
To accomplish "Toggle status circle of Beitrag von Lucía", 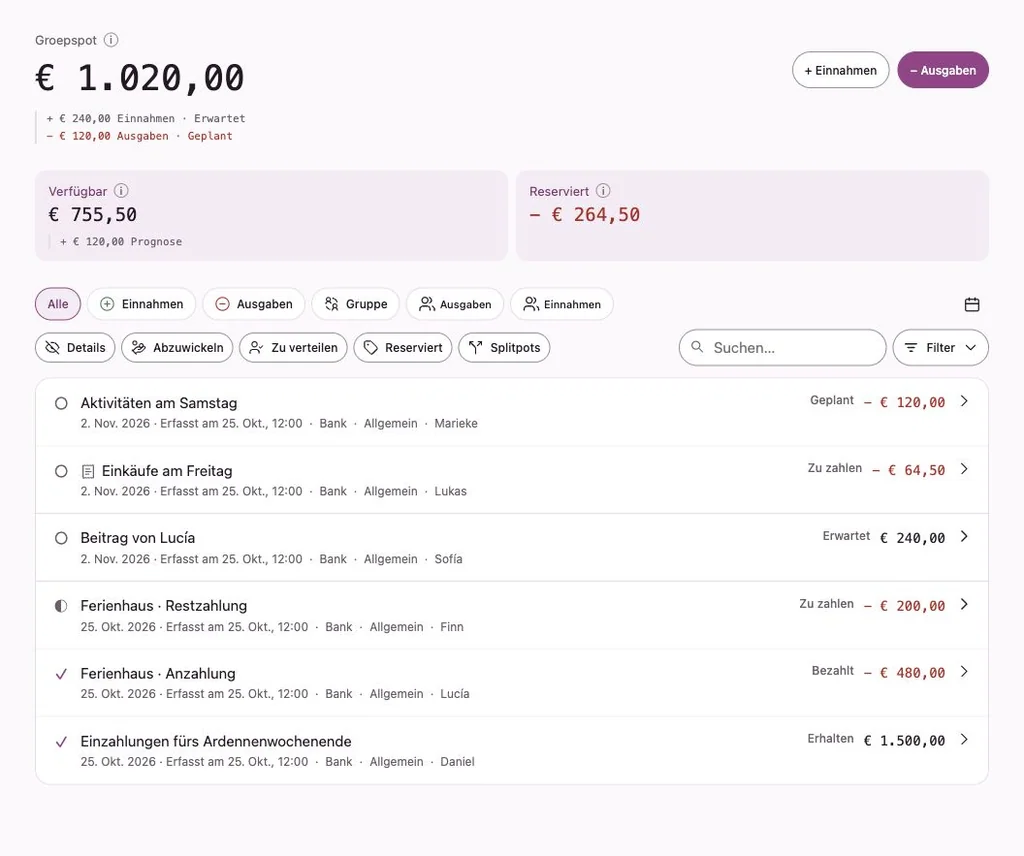I will coord(61,538).
